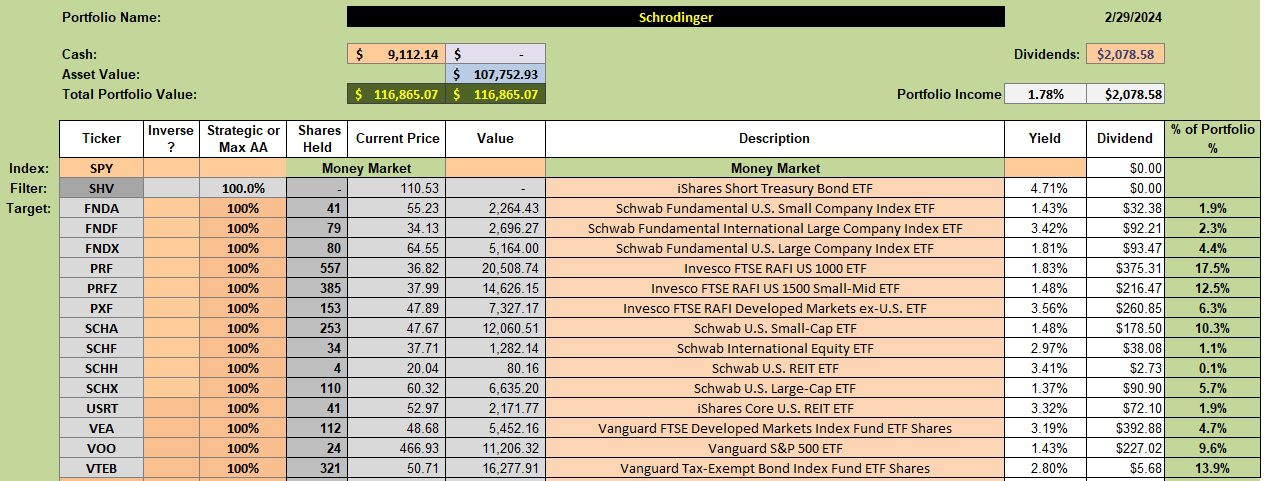The image size is (1266, 481).
Task: Click the 100.0% strategic allocation for SHV
Action: pos(242,188)
